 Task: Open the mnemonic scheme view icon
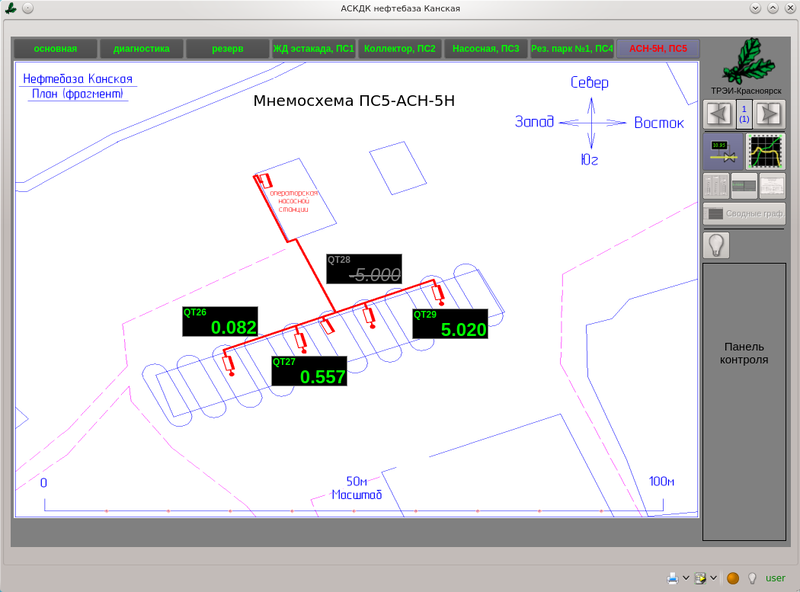tap(722, 152)
